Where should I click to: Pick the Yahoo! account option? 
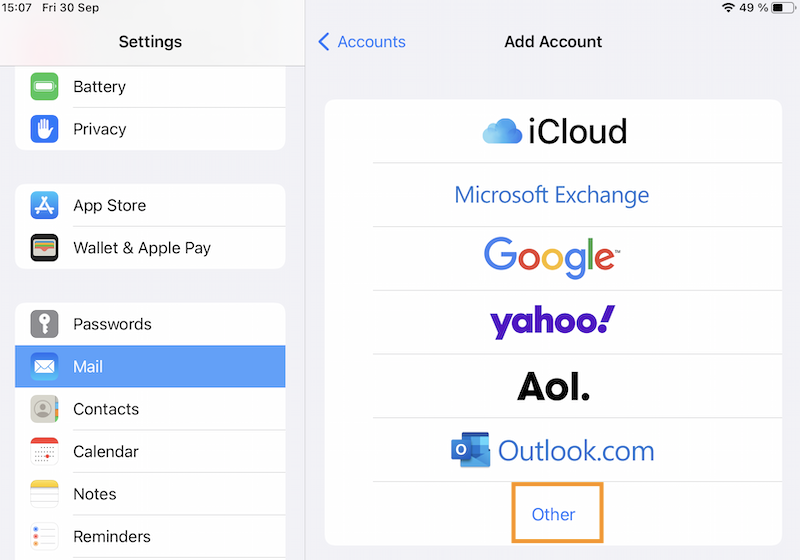pyautogui.click(x=552, y=322)
